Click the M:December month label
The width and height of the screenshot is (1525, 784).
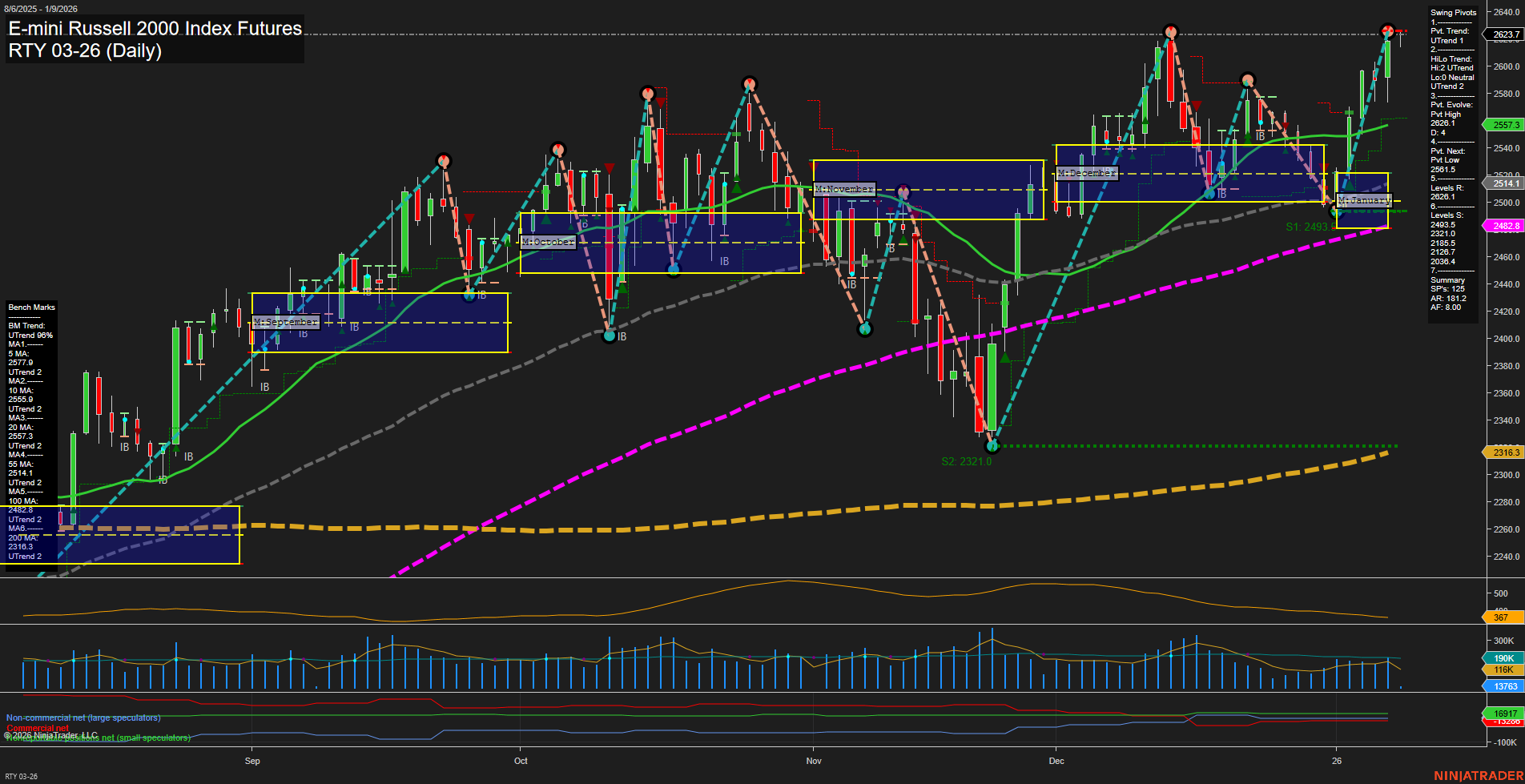click(x=1087, y=172)
